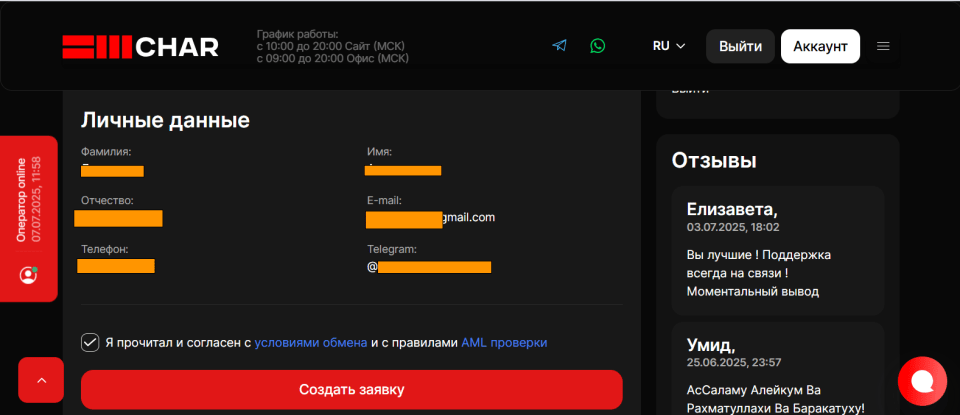Image resolution: width=960 pixels, height=415 pixels.
Task: Open the WhatsApp icon in header
Action: (x=598, y=46)
